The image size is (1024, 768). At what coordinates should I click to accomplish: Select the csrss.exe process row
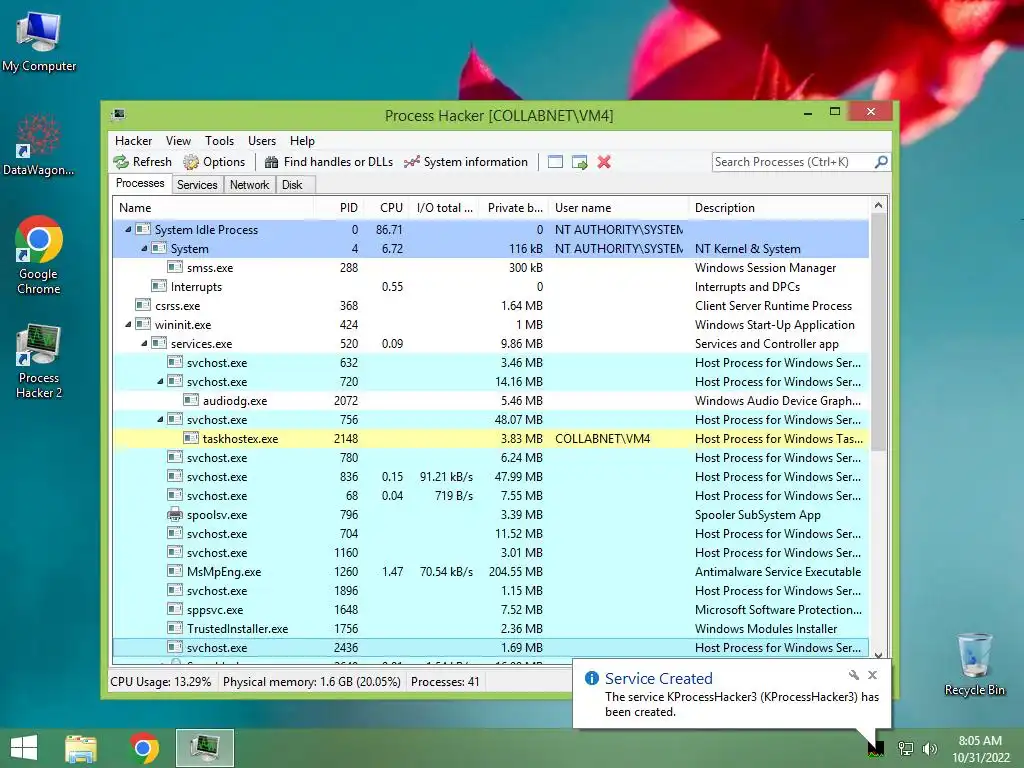490,305
